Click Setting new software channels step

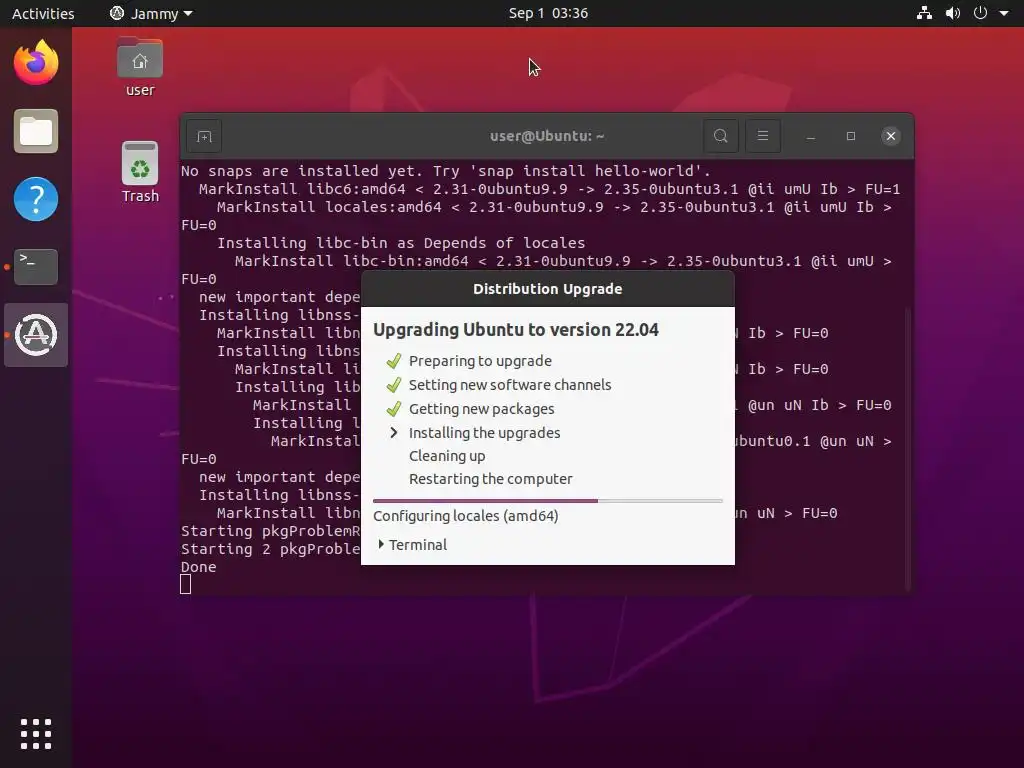(x=509, y=385)
